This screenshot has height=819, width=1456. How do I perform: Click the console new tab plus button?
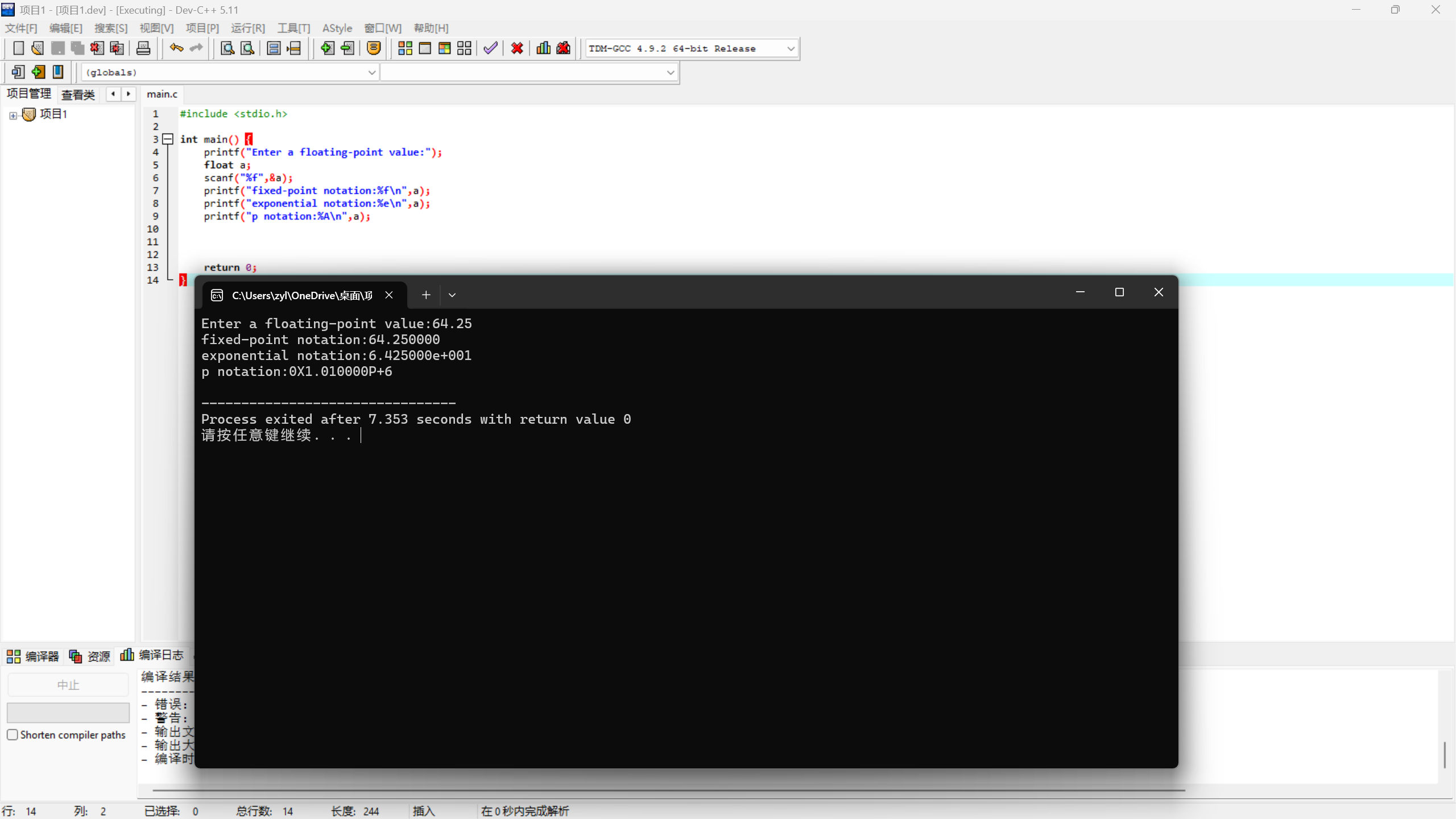[426, 295]
